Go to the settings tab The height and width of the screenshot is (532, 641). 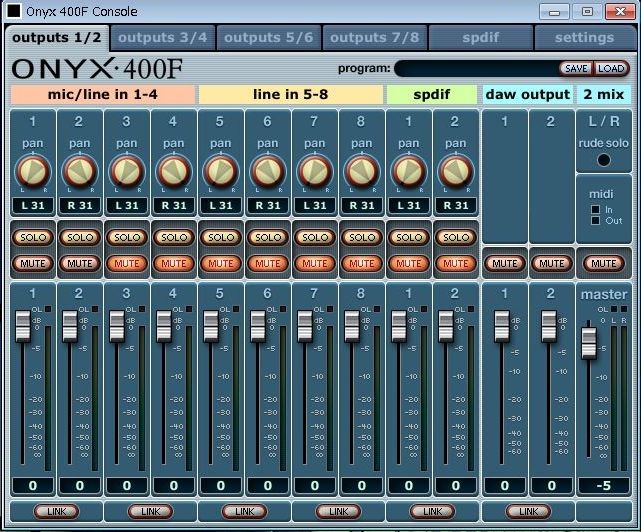coord(584,38)
